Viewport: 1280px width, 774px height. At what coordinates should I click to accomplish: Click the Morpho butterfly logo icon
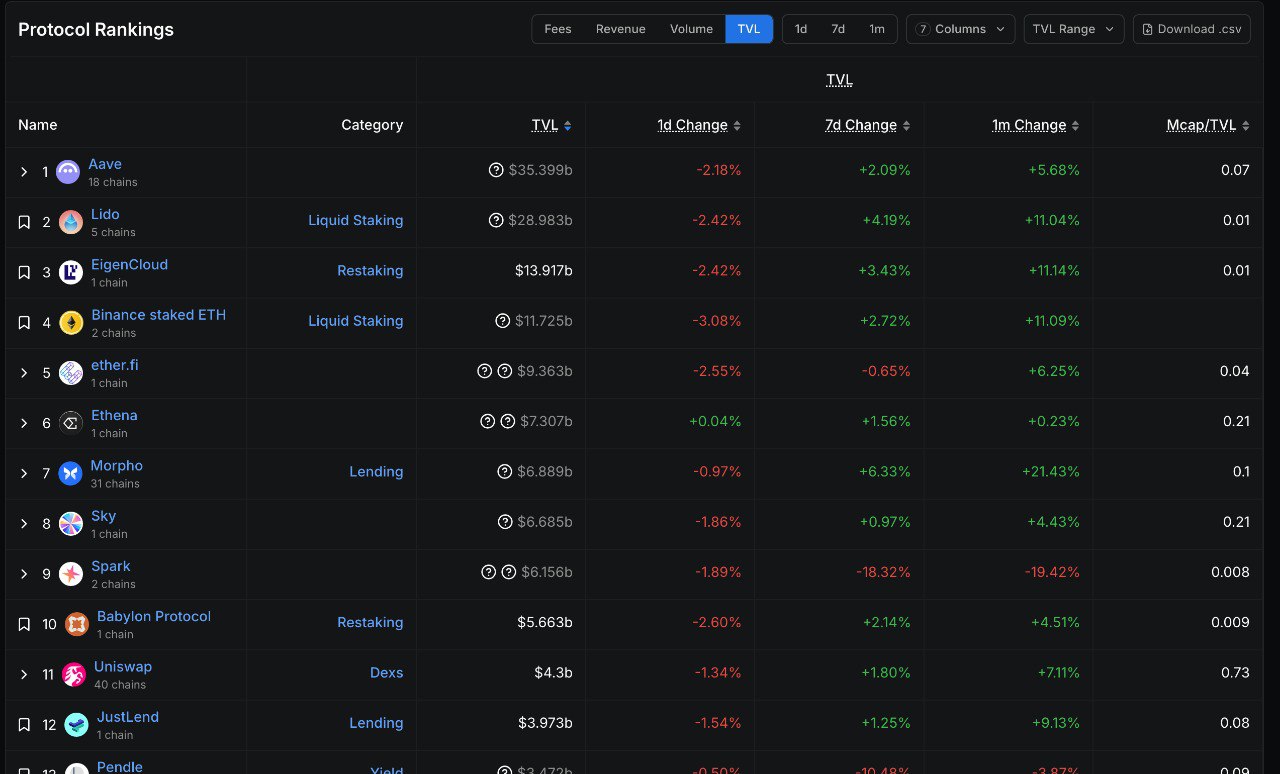pyautogui.click(x=70, y=473)
